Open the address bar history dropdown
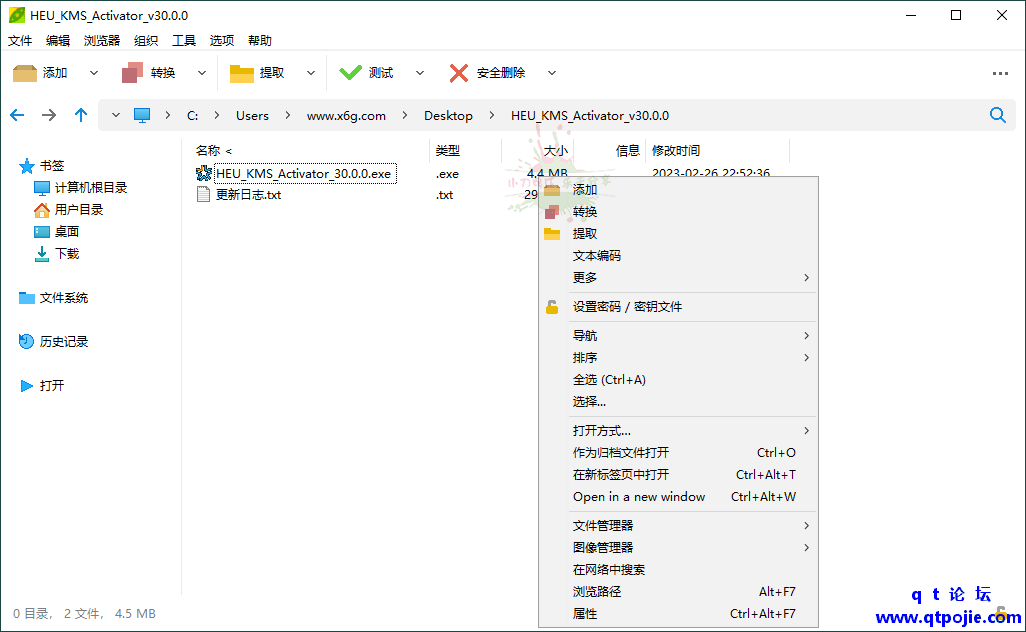 tap(116, 115)
